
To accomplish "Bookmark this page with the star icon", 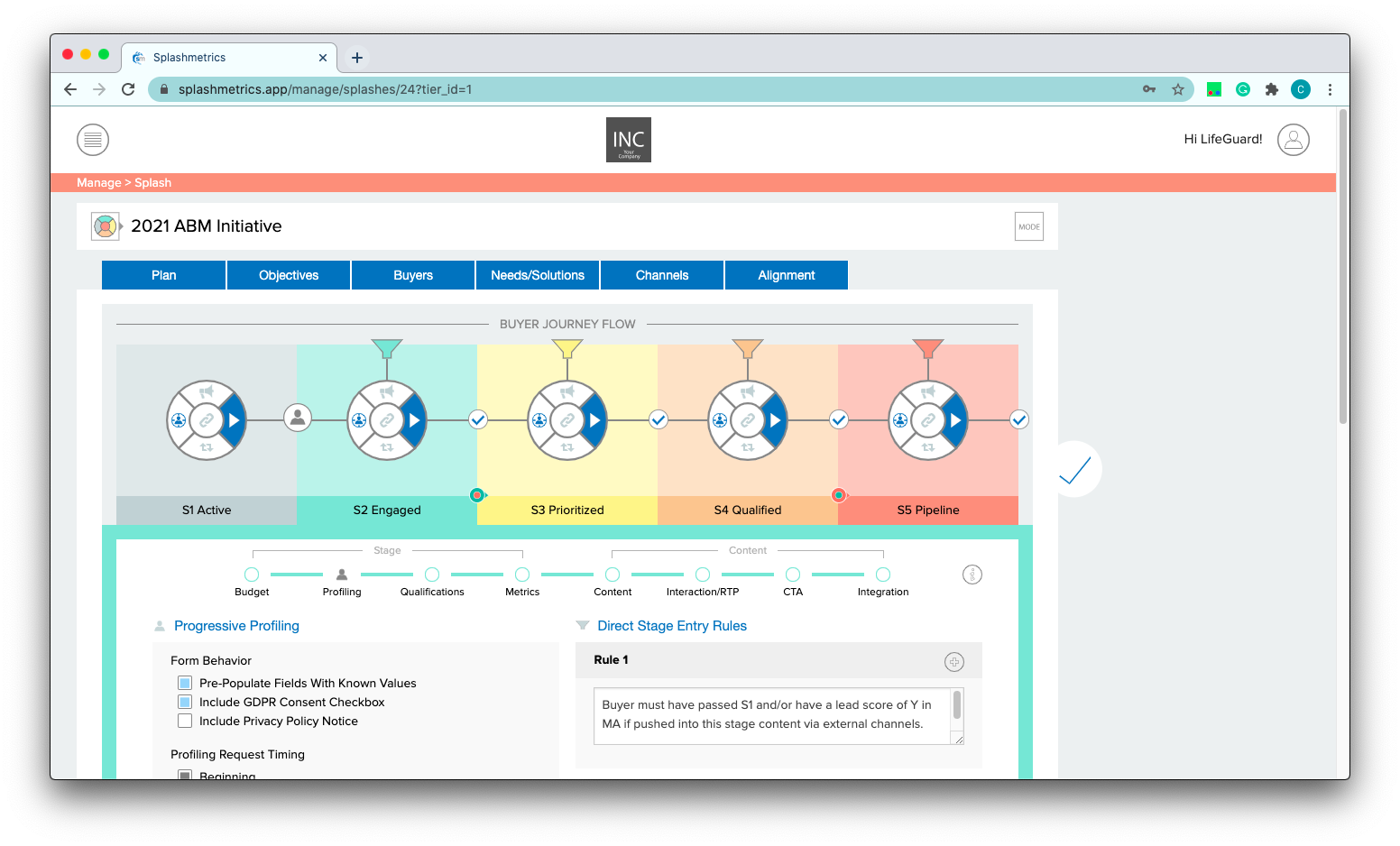I will [x=1178, y=89].
